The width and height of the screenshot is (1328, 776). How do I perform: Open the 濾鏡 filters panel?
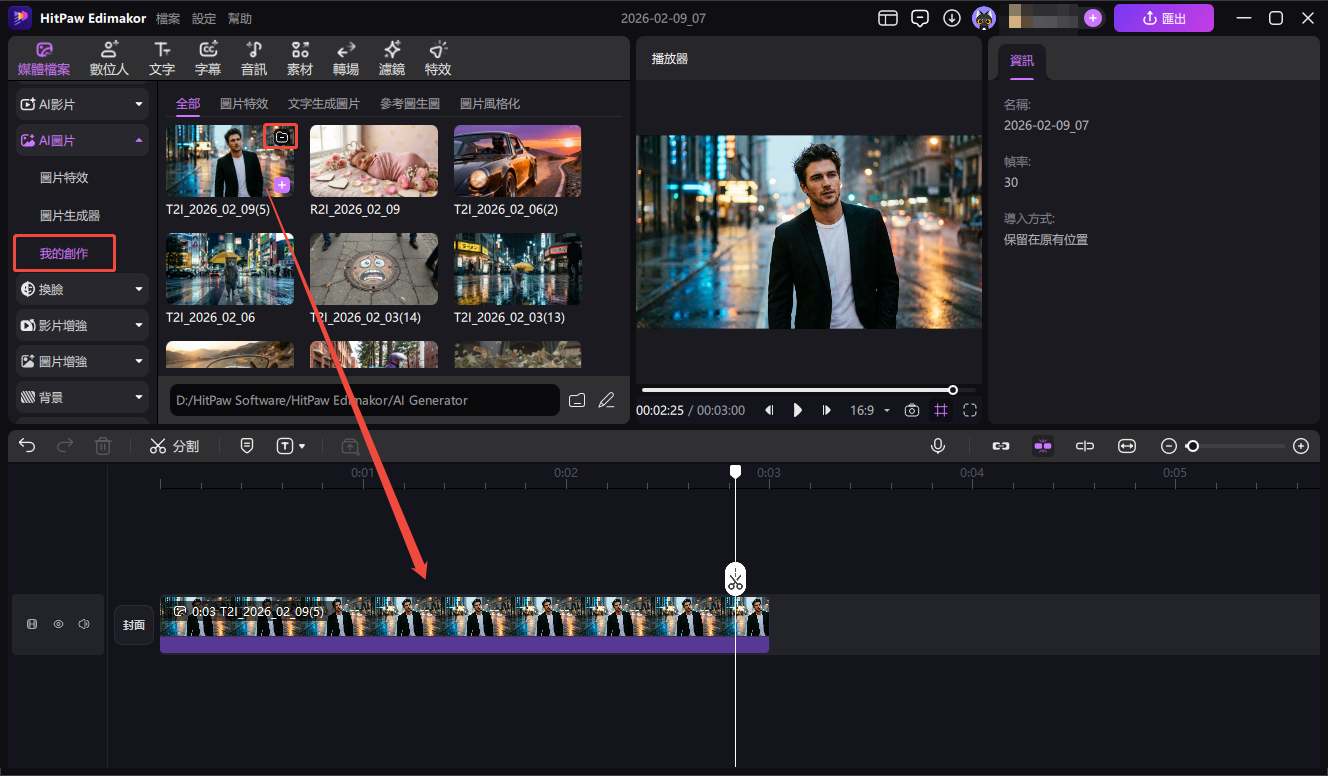pyautogui.click(x=391, y=57)
